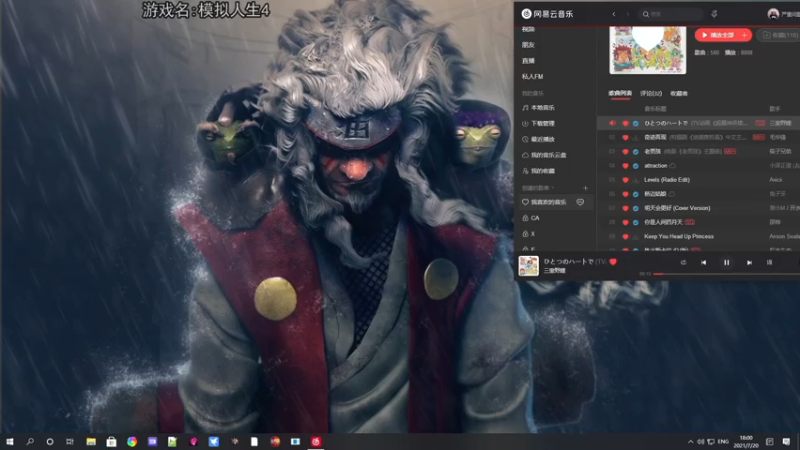Unlike Levels (Radio Edit)
Screen dimensions: 800x450
626,180
